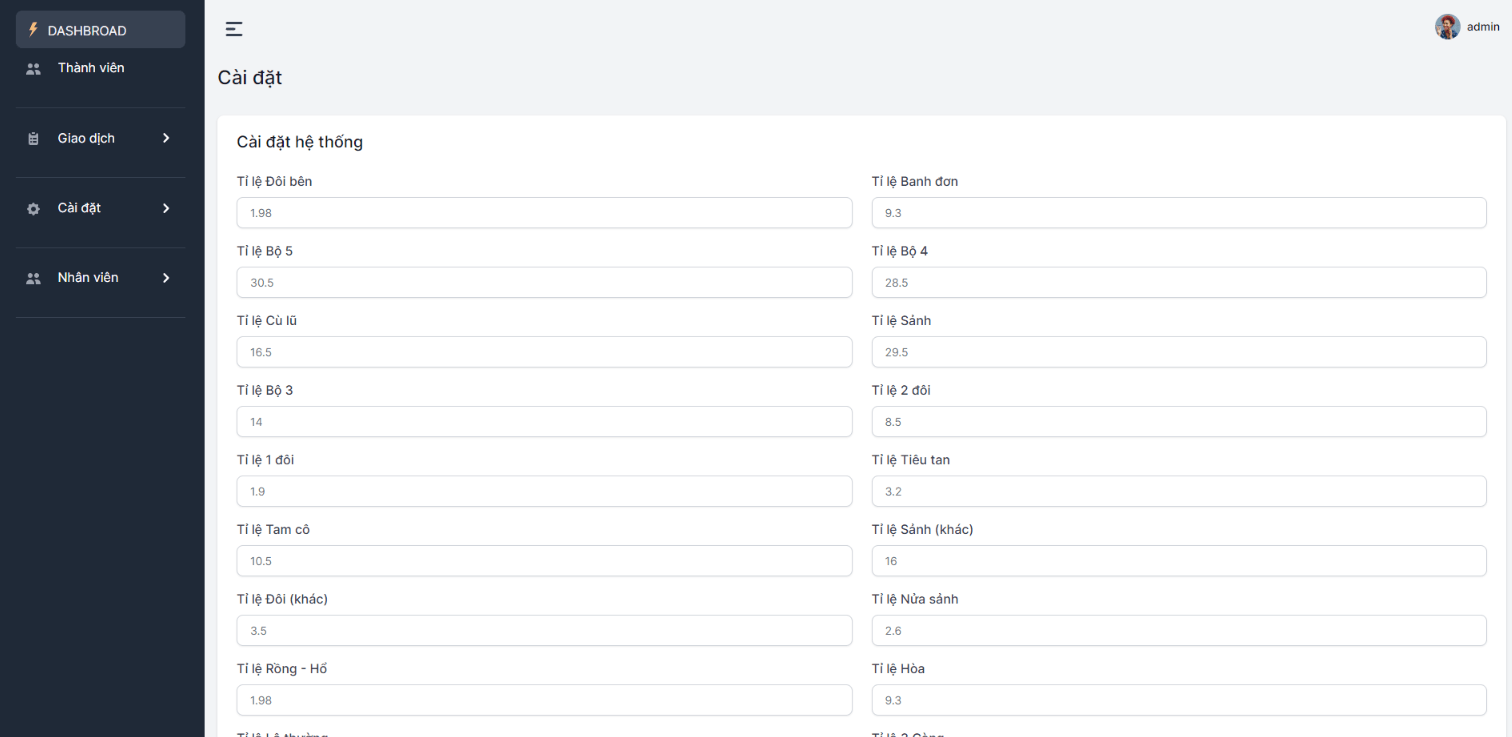The image size is (1512, 737).
Task: Expand the Nhân viên submenu chevron
Action: click(x=166, y=278)
